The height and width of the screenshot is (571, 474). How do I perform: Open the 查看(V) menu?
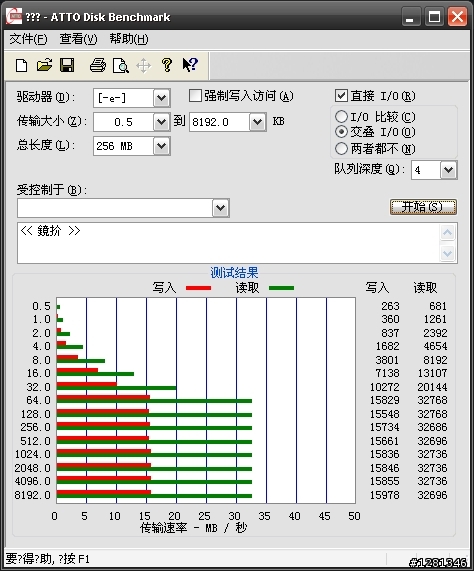[78, 39]
